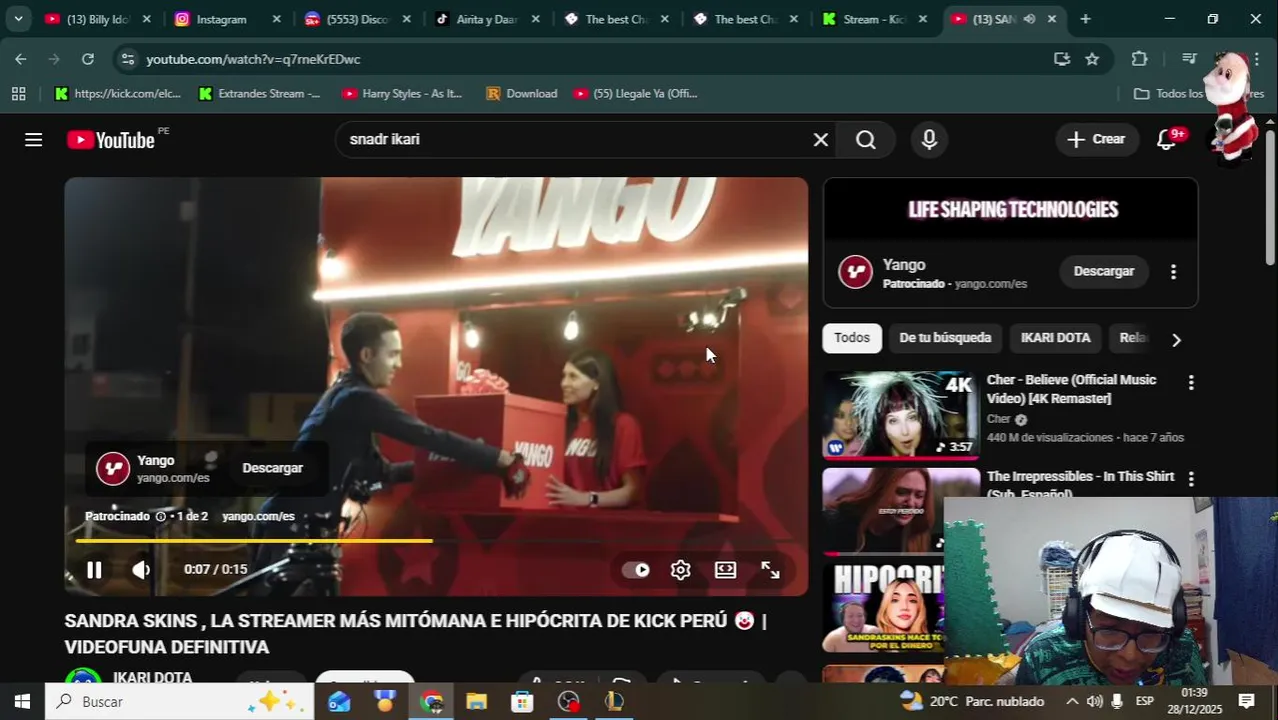Go to the YouTube home logo
This screenshot has width=1278, height=720.
click(x=111, y=140)
